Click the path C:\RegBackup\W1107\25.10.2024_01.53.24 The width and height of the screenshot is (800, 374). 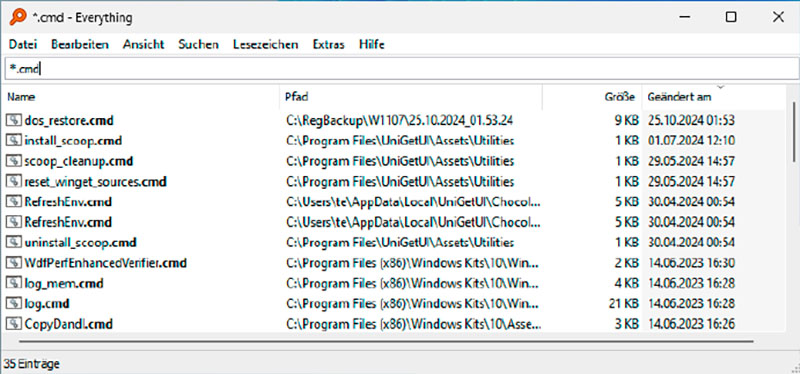coord(399,121)
